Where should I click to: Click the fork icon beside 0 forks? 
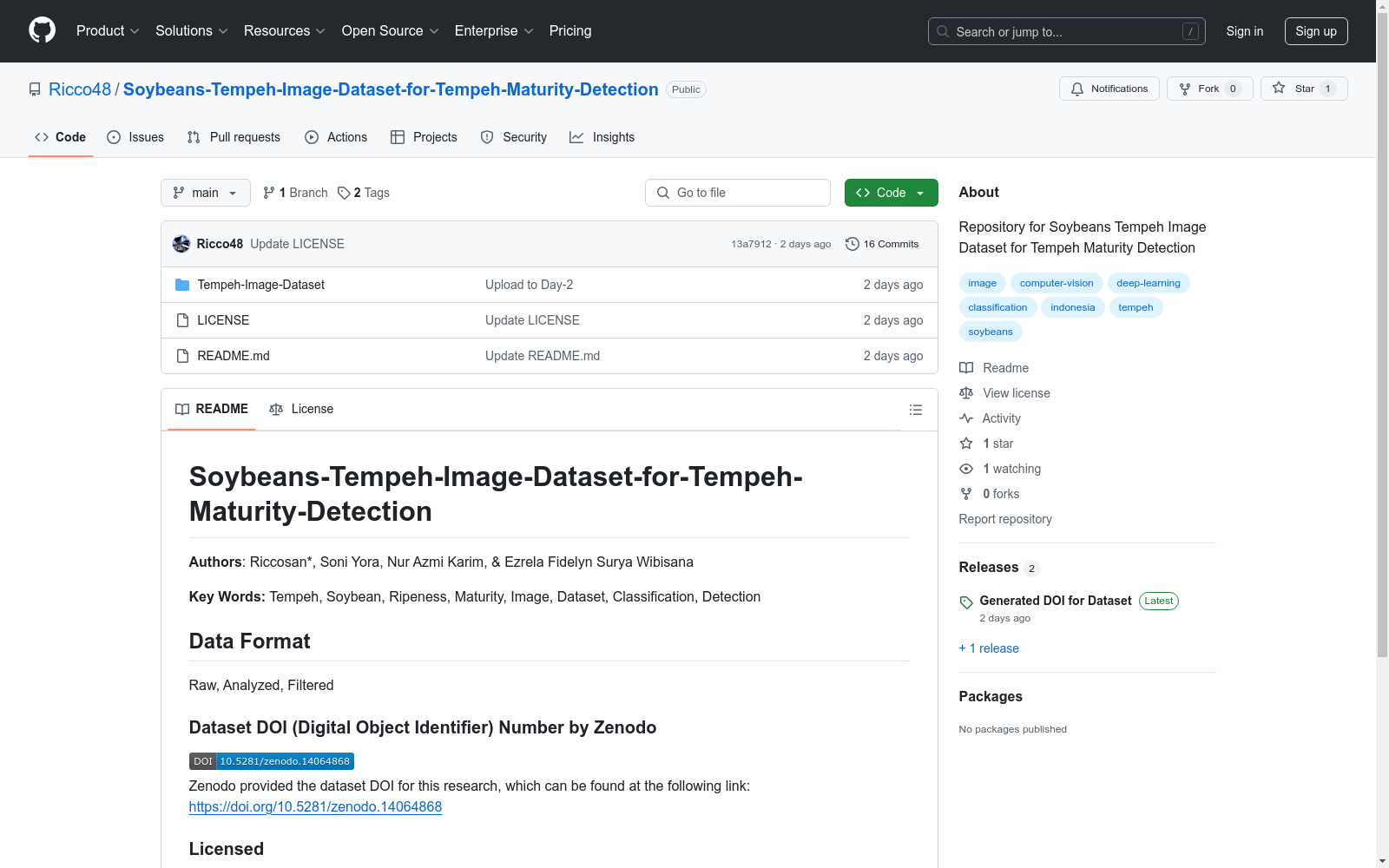pos(966,494)
